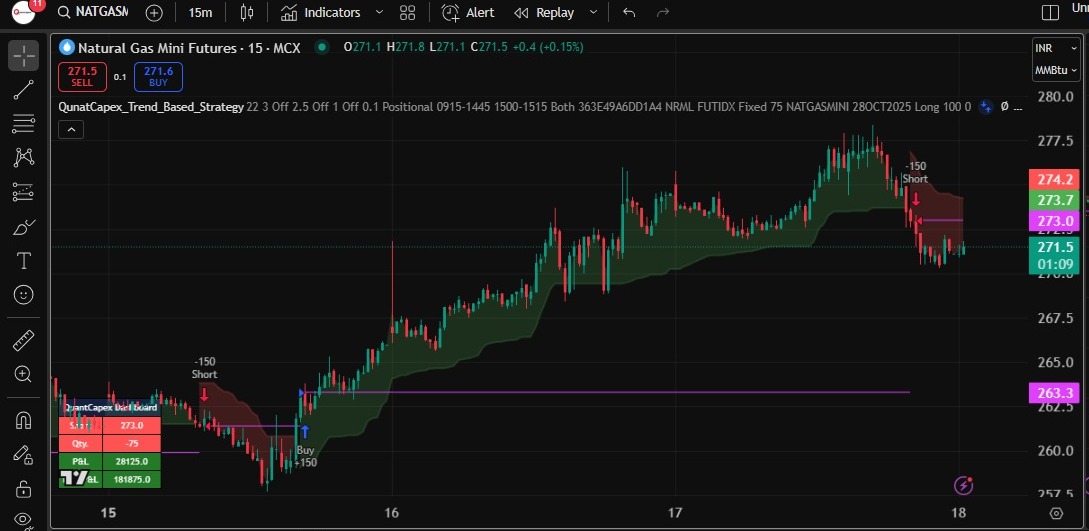Select the QunatCapex_Trend_Based_Strategy legend label
The height and width of the screenshot is (531, 1089).
click(x=151, y=107)
